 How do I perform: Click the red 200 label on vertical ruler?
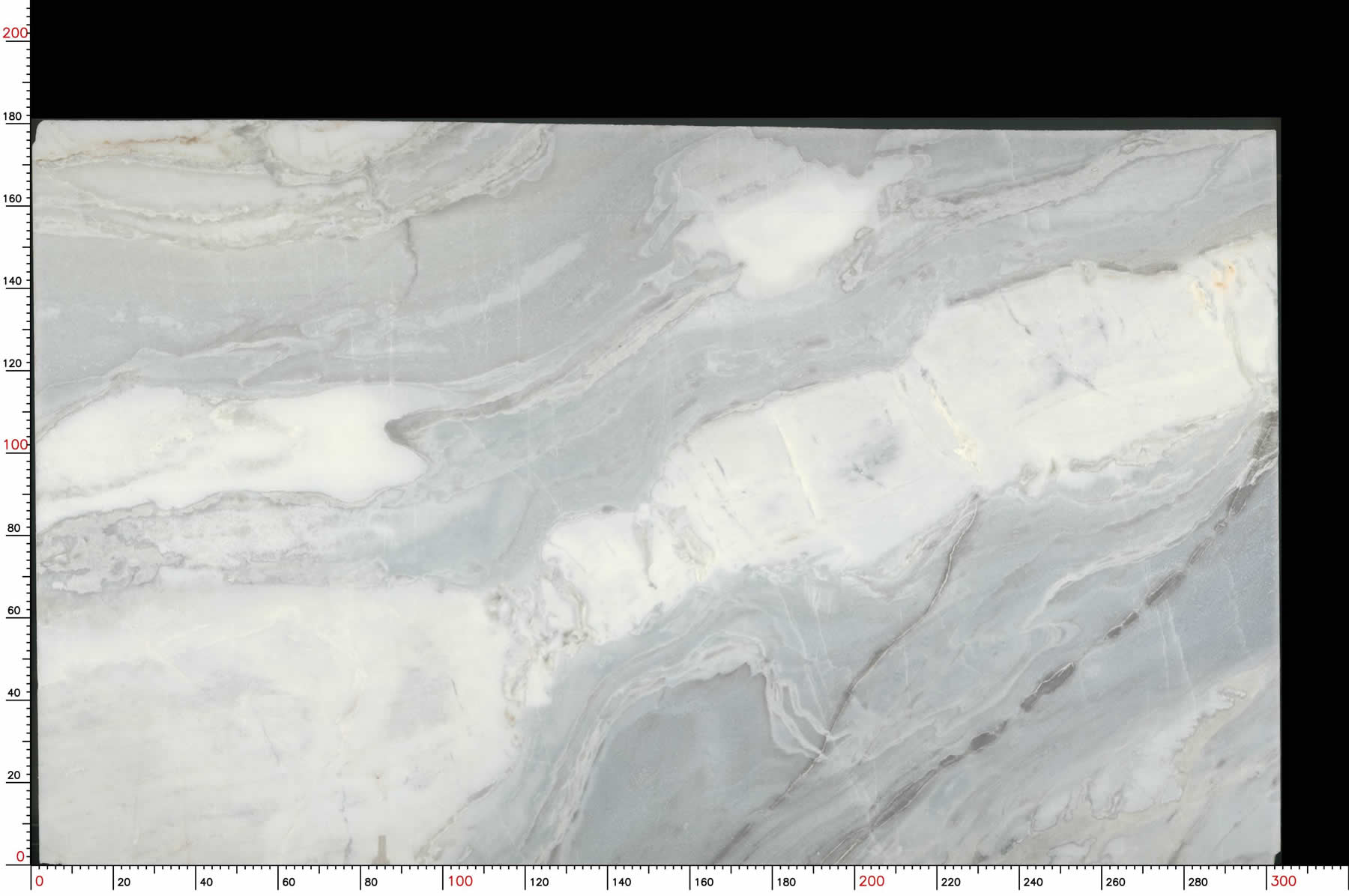tap(15, 33)
